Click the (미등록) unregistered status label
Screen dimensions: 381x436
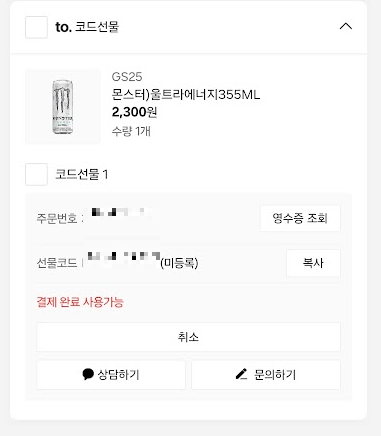click(179, 263)
